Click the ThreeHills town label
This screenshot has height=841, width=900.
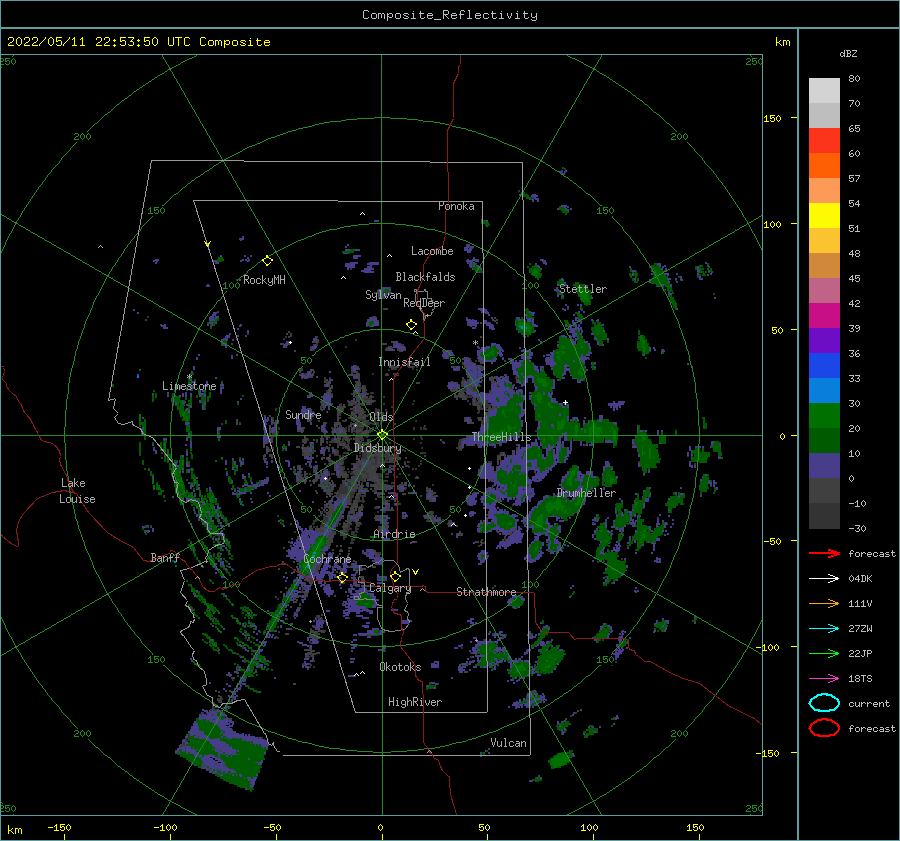coord(501,437)
